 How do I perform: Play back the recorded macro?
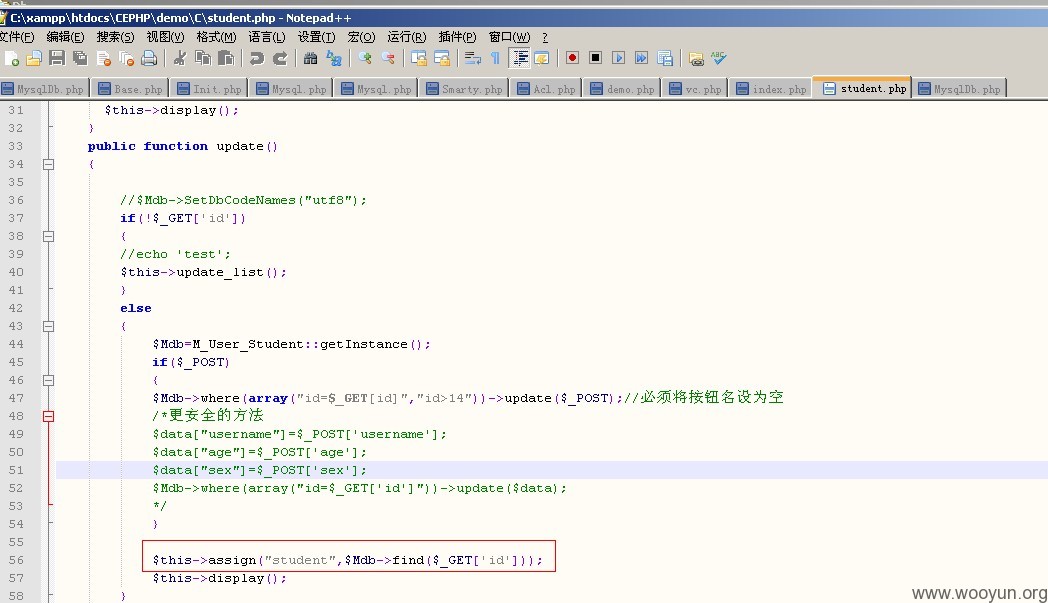618,58
